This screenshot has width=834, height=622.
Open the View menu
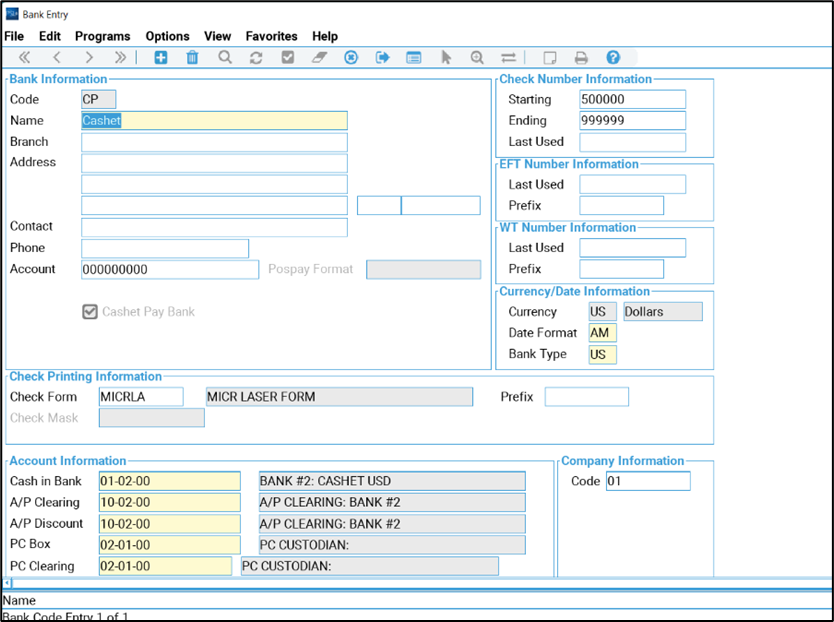pos(218,36)
